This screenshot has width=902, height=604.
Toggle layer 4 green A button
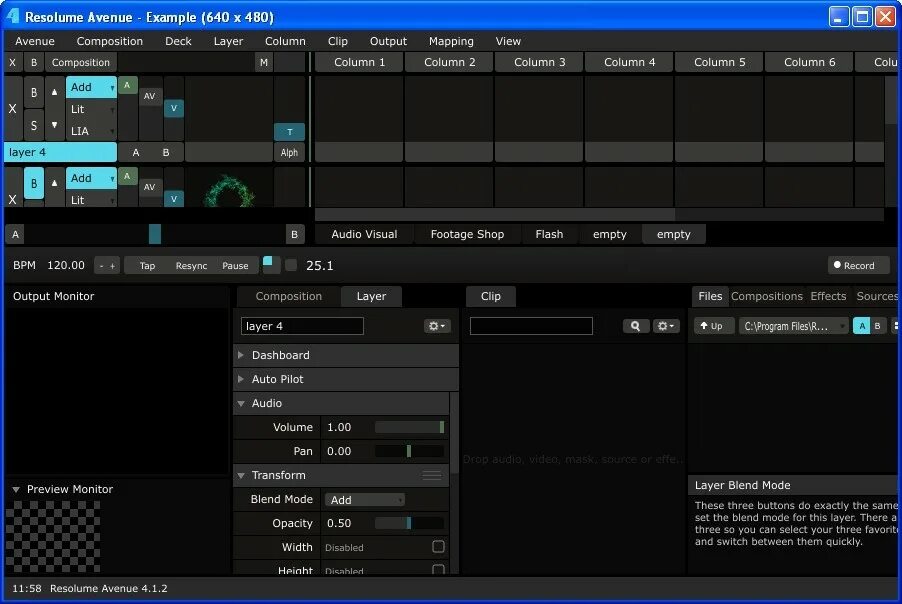click(x=127, y=85)
